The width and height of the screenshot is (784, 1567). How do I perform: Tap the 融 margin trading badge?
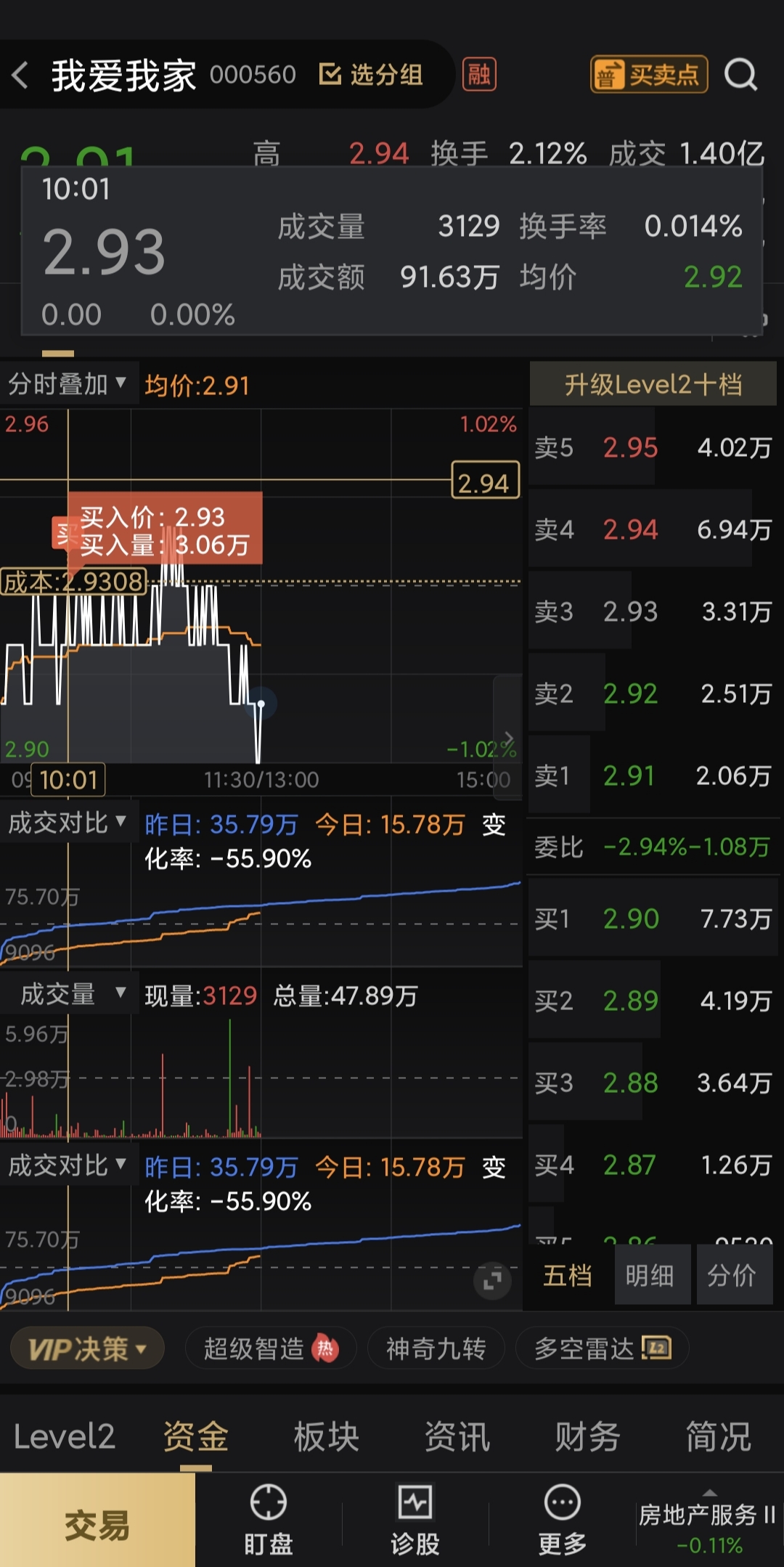click(x=479, y=74)
